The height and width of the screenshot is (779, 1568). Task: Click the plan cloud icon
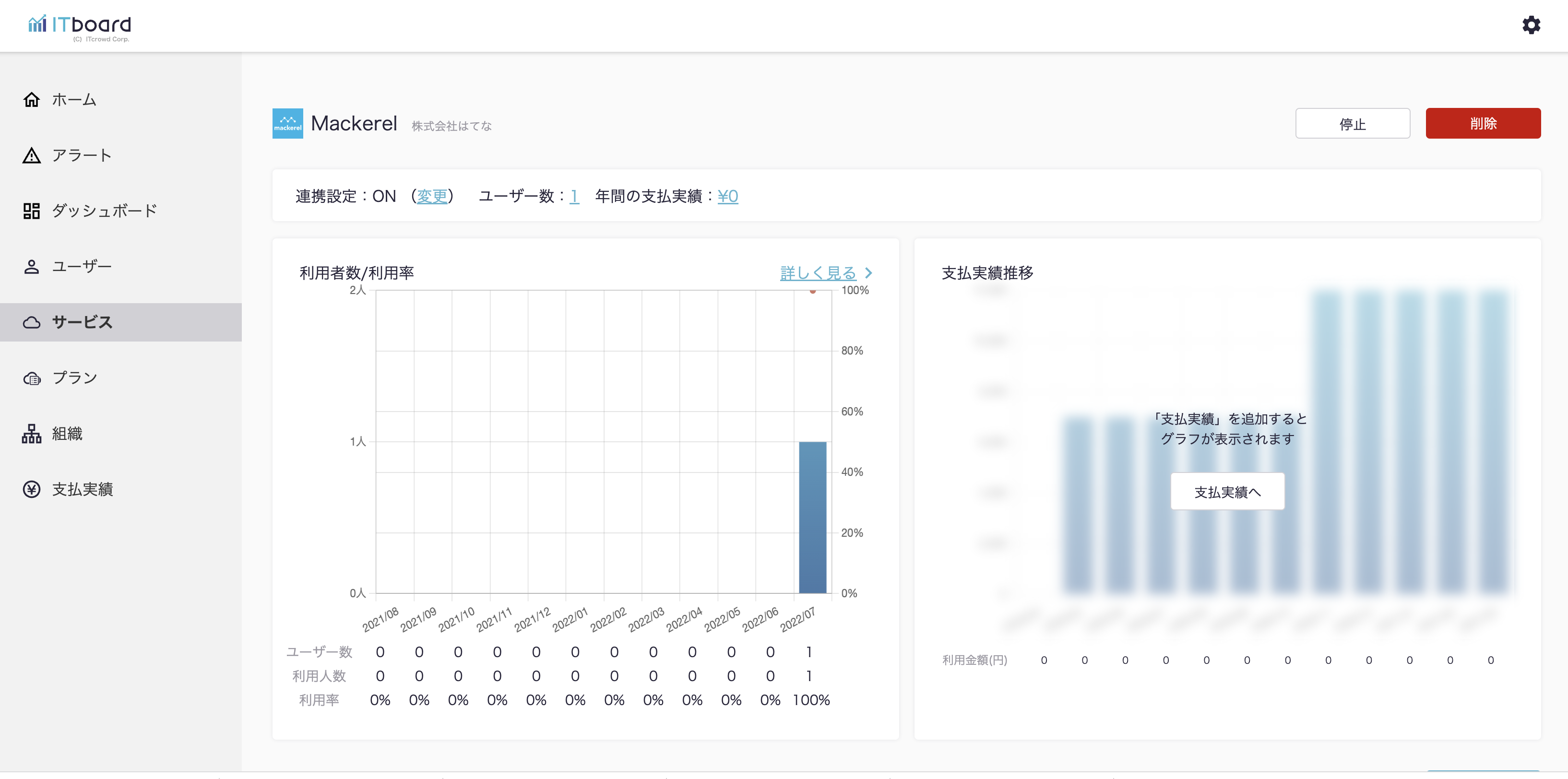tap(32, 378)
